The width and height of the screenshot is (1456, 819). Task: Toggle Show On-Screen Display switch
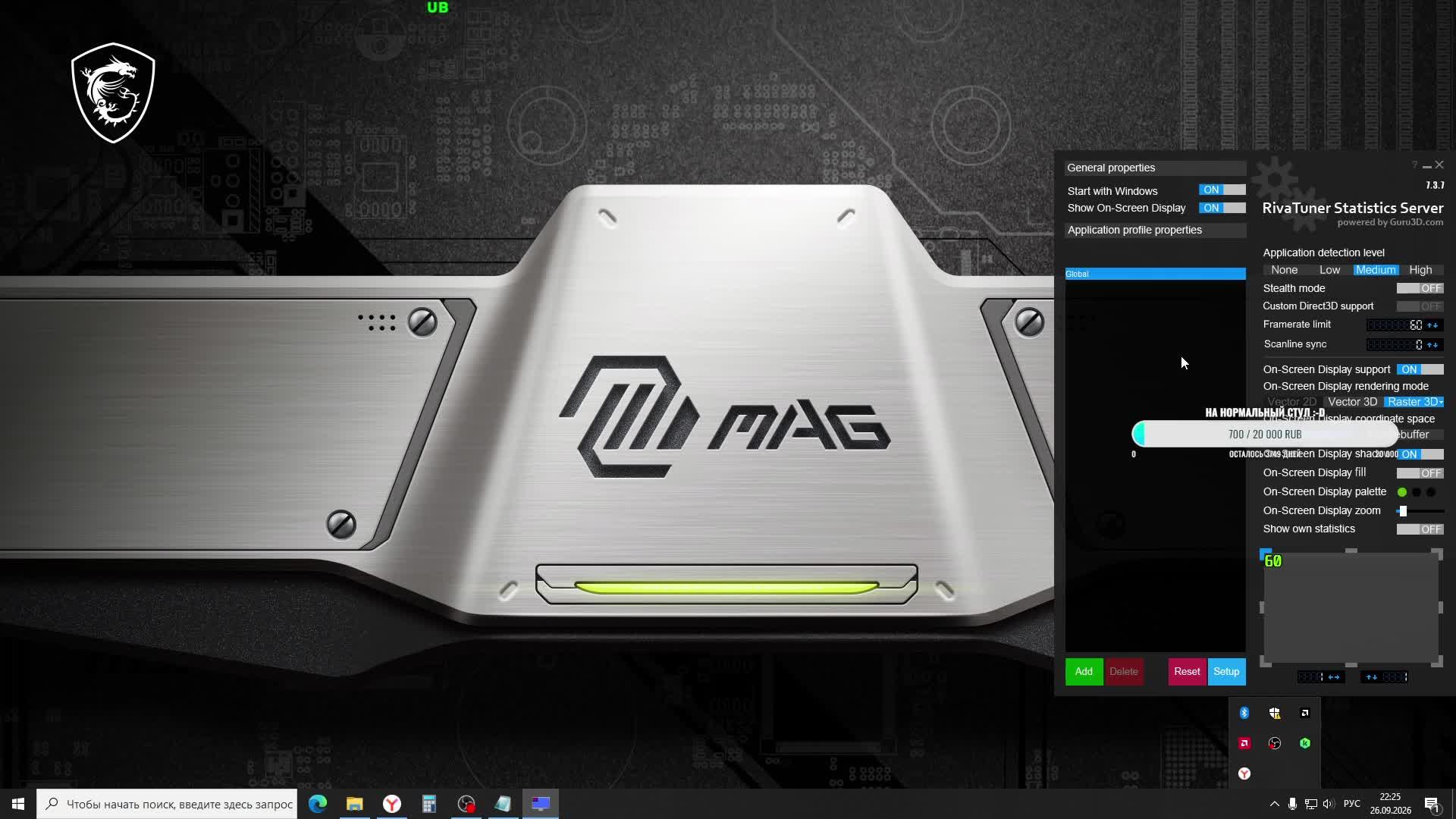pyautogui.click(x=1222, y=208)
